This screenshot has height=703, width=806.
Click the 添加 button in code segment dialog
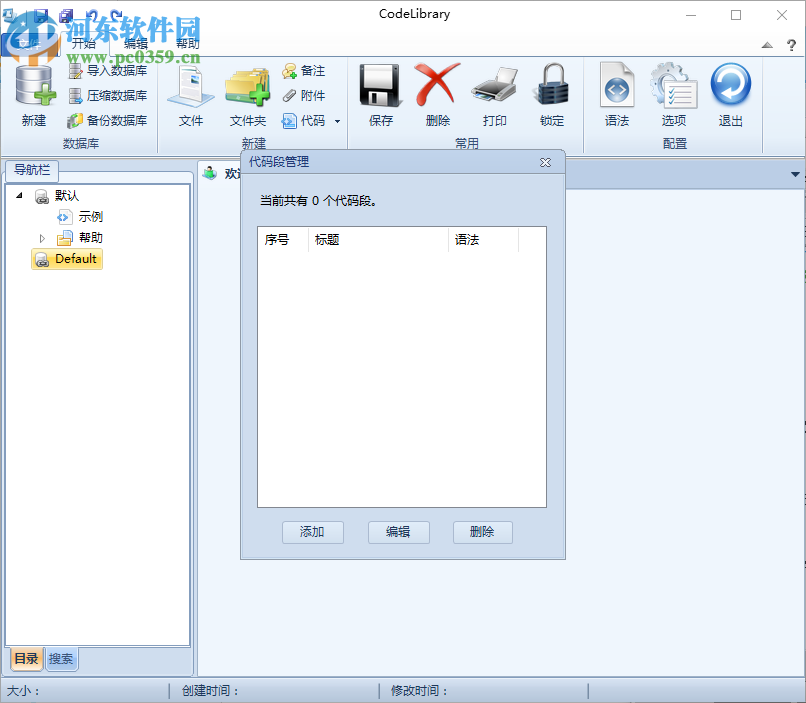coord(312,532)
